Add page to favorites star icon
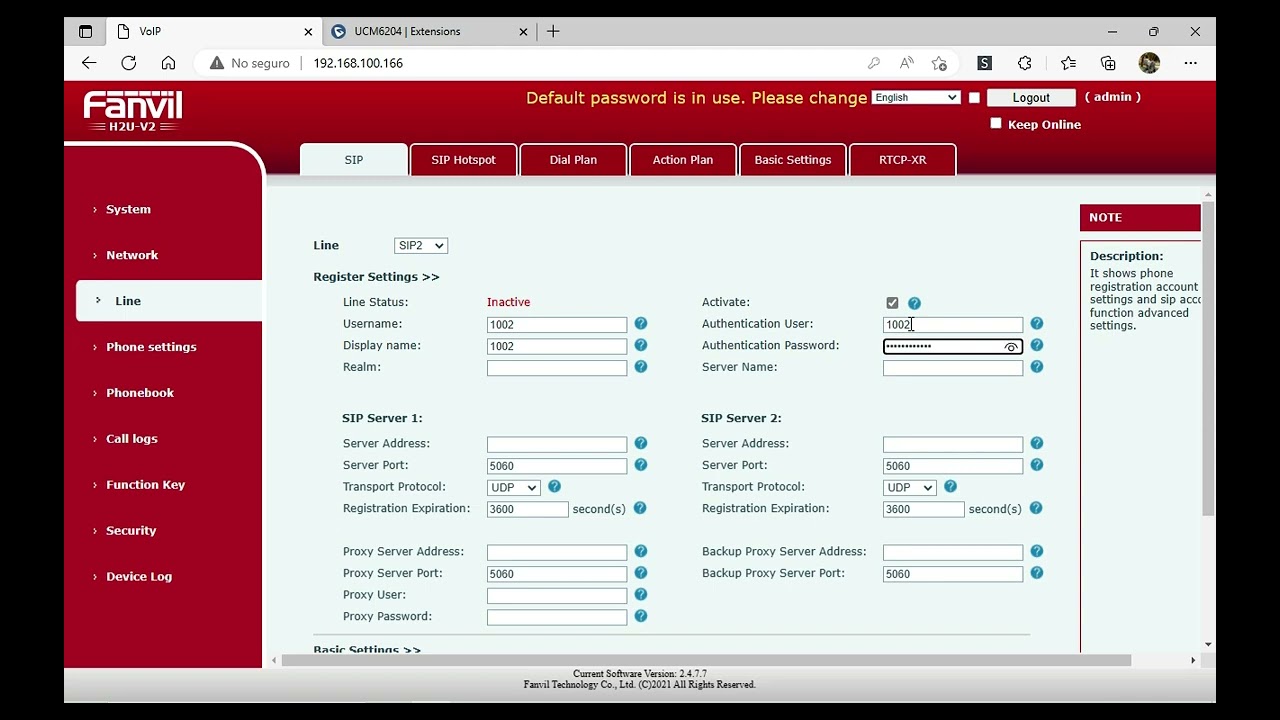 [x=939, y=63]
